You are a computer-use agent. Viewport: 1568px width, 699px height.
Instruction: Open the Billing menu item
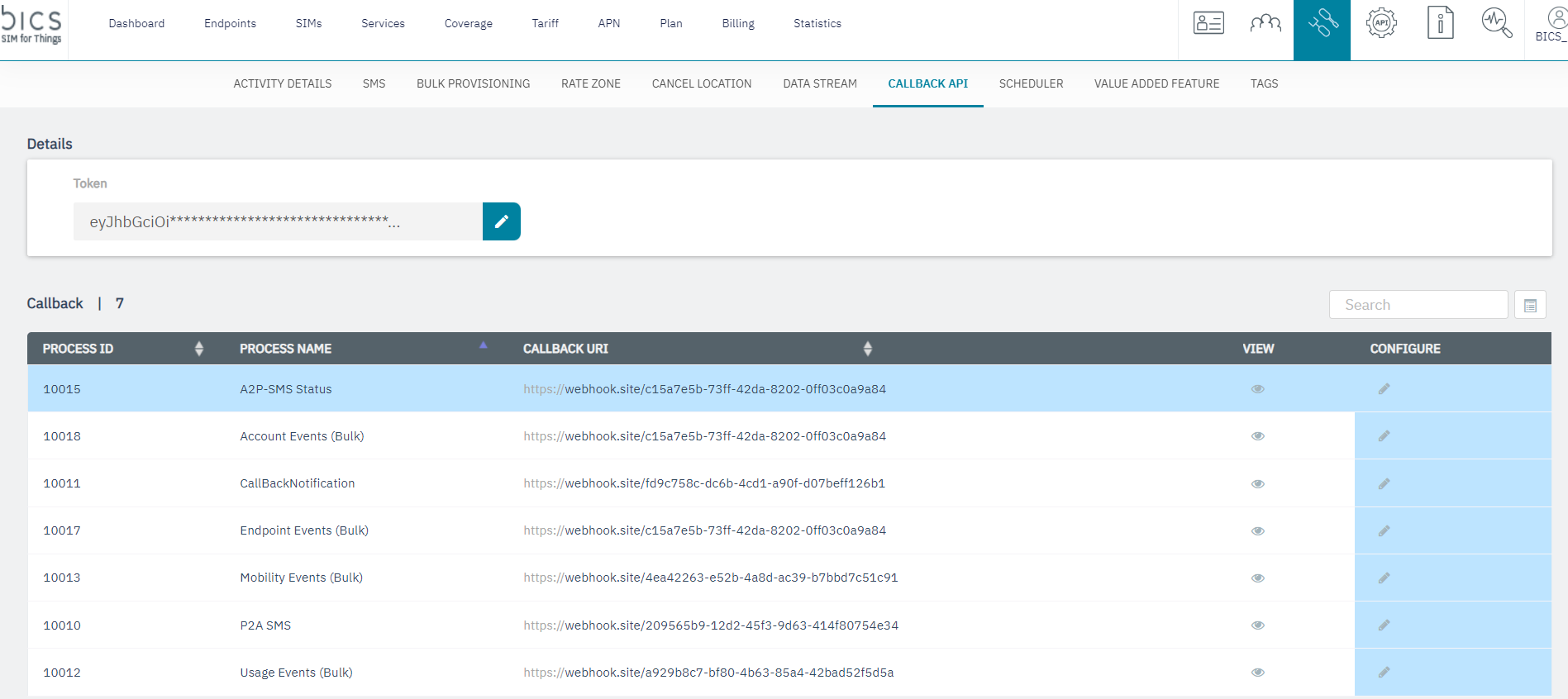pyautogui.click(x=737, y=23)
